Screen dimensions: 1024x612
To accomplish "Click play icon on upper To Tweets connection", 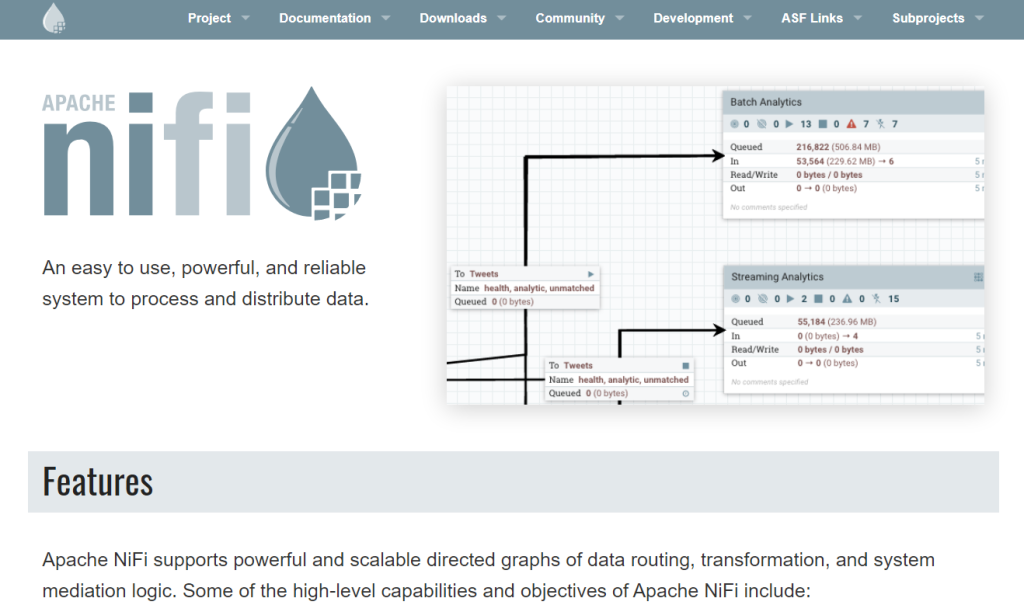I will click(590, 274).
